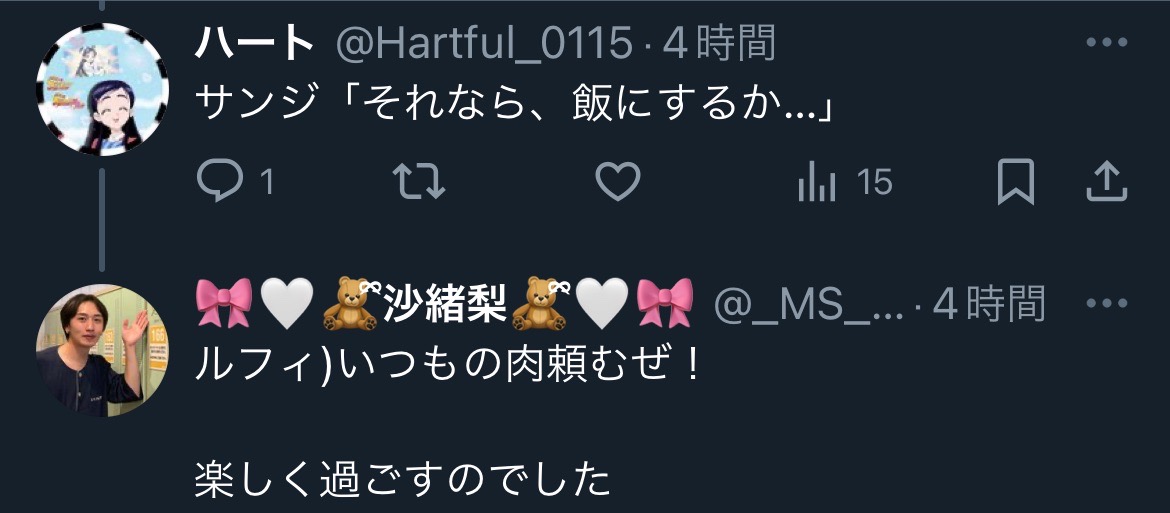Open the three-dot menu on 沙緒梨's reply
The height and width of the screenshot is (513, 1170).
pyautogui.click(x=1106, y=303)
